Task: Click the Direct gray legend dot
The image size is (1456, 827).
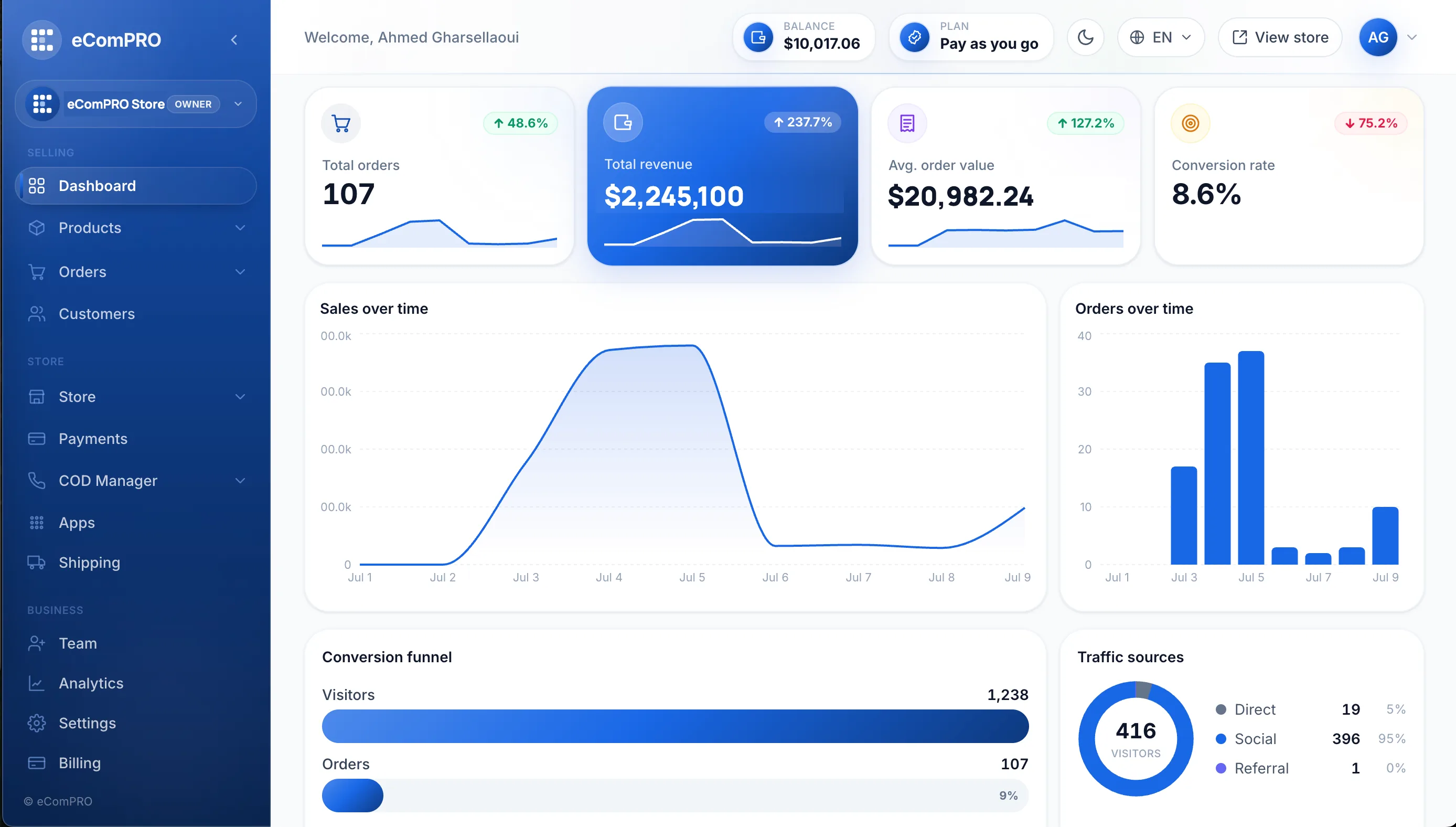Action: coord(1221,709)
